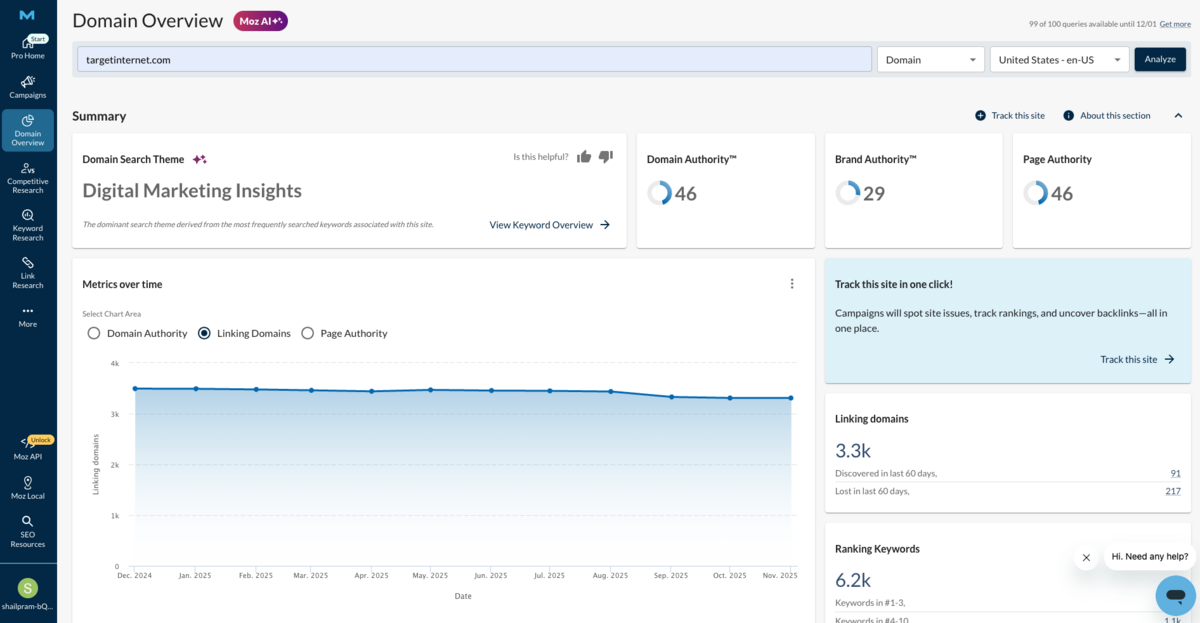Image resolution: width=1200 pixels, height=623 pixels.
Task: Select the Domain Authority radio button
Action: click(94, 333)
